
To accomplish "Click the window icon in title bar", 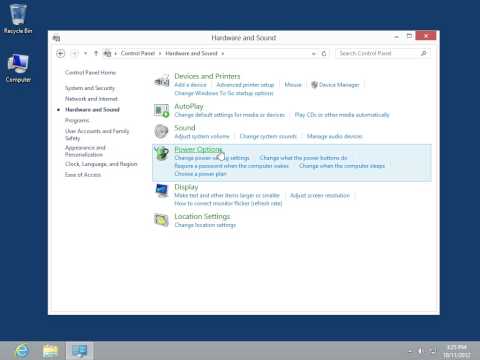I will [x=56, y=38].
